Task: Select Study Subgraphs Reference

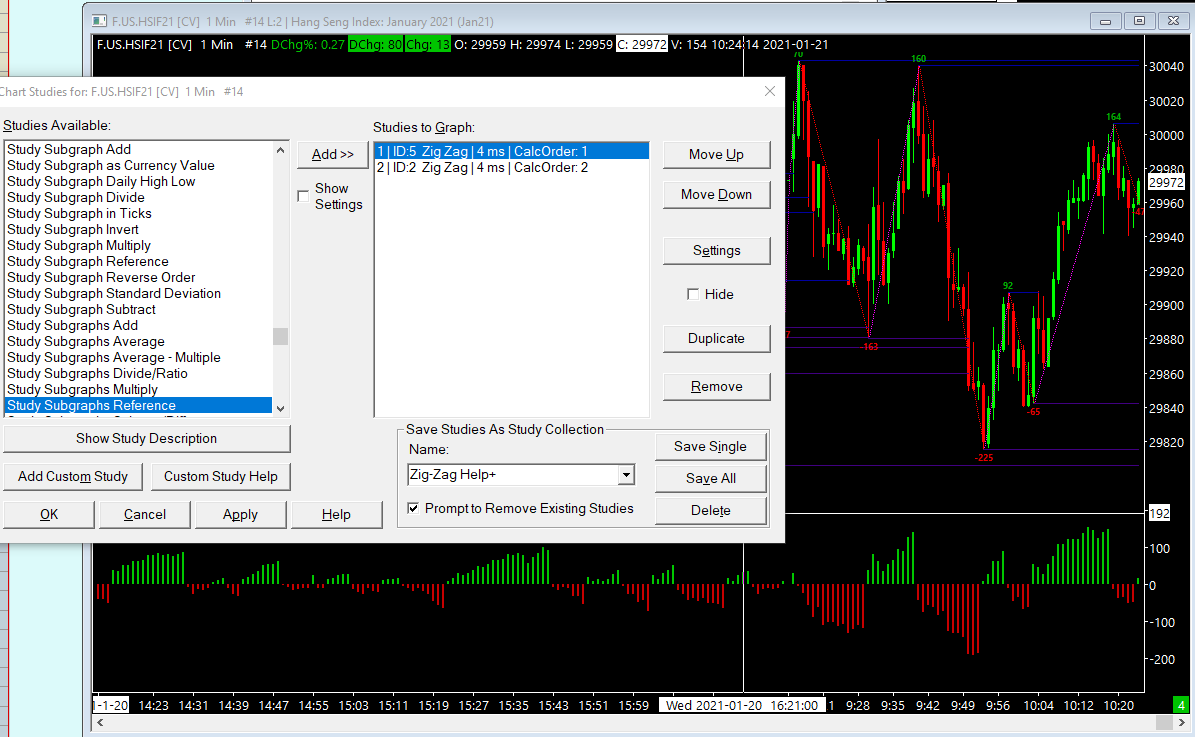Action: coord(138,405)
